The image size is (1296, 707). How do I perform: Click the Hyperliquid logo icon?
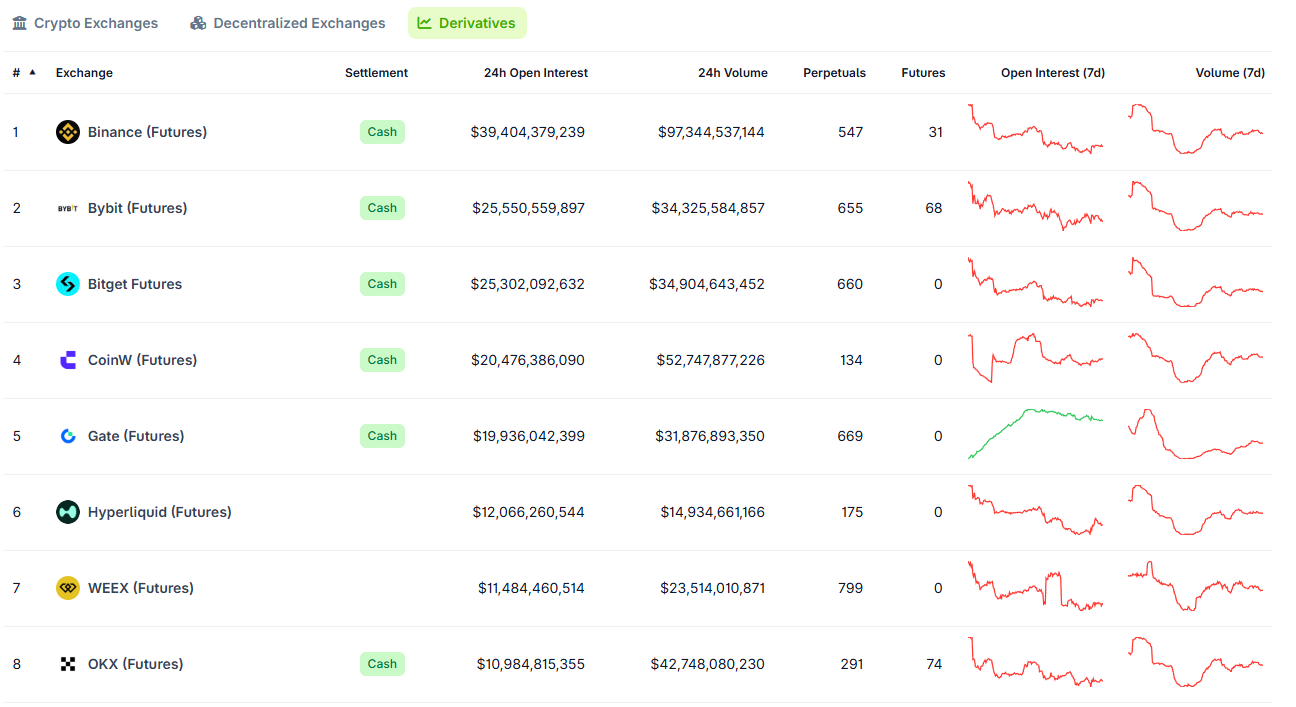pos(68,512)
